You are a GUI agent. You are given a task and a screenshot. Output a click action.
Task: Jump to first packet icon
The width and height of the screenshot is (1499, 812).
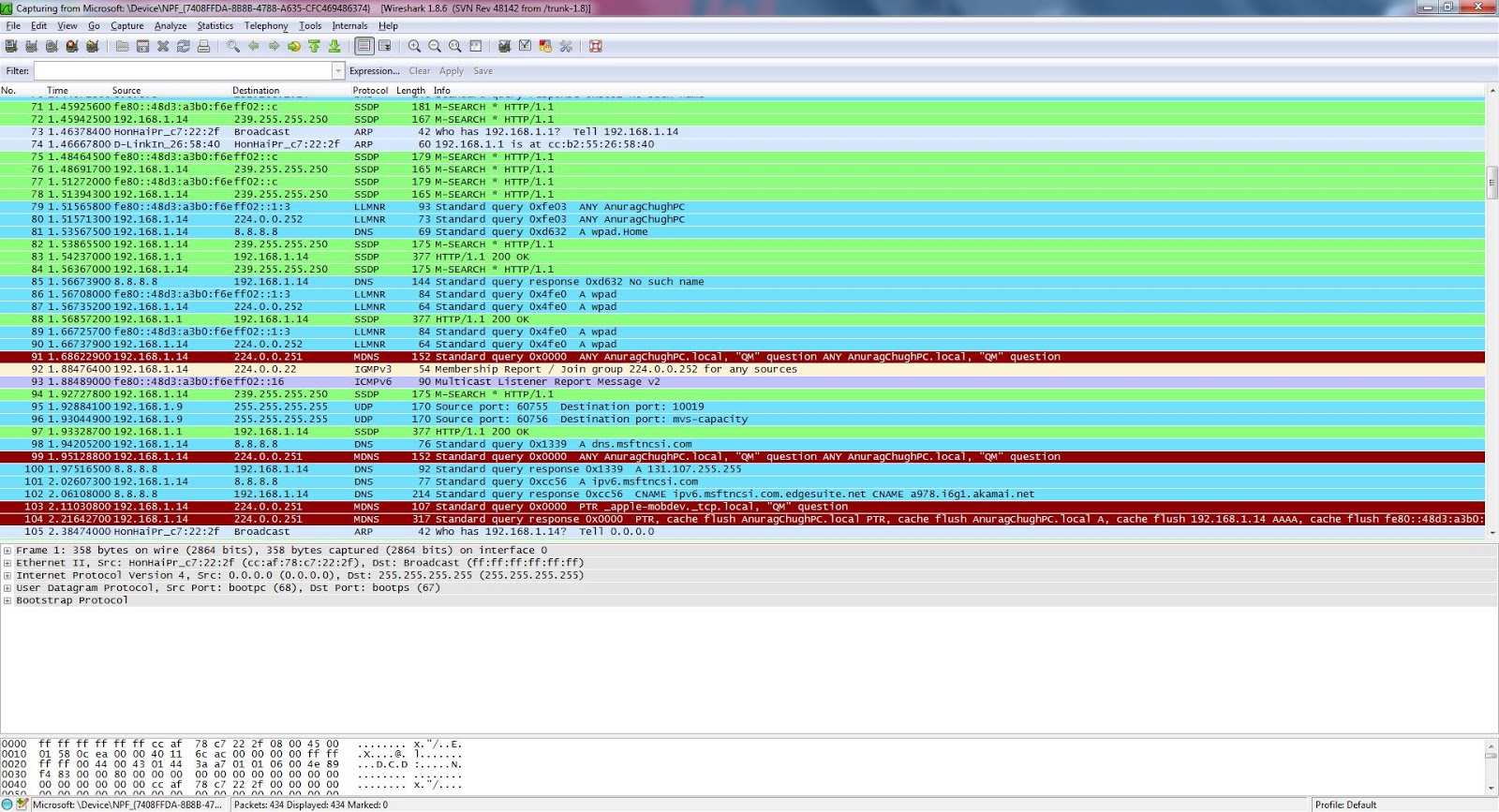pyautogui.click(x=314, y=46)
